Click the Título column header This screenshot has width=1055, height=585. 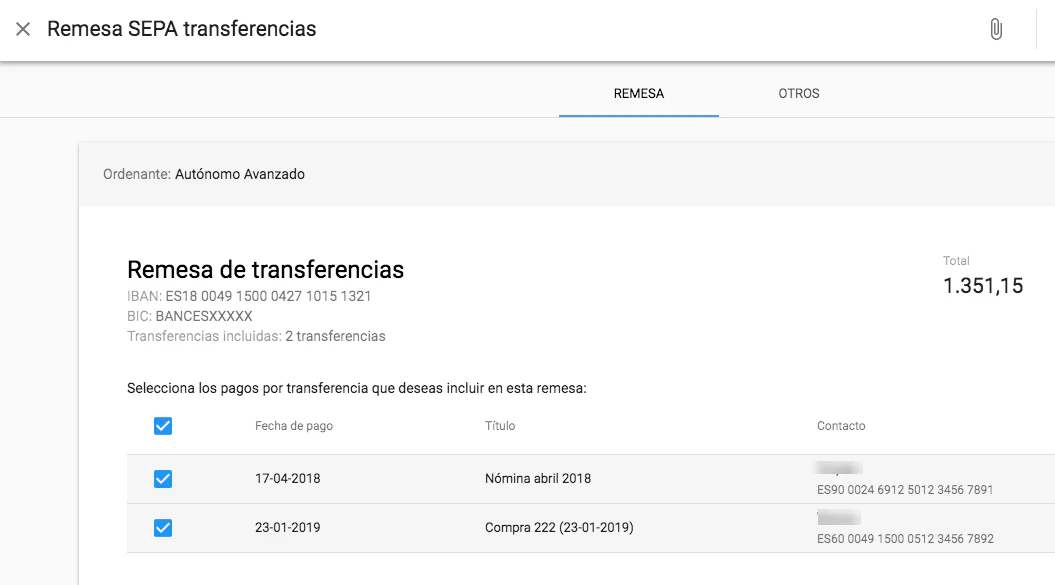[x=500, y=426]
